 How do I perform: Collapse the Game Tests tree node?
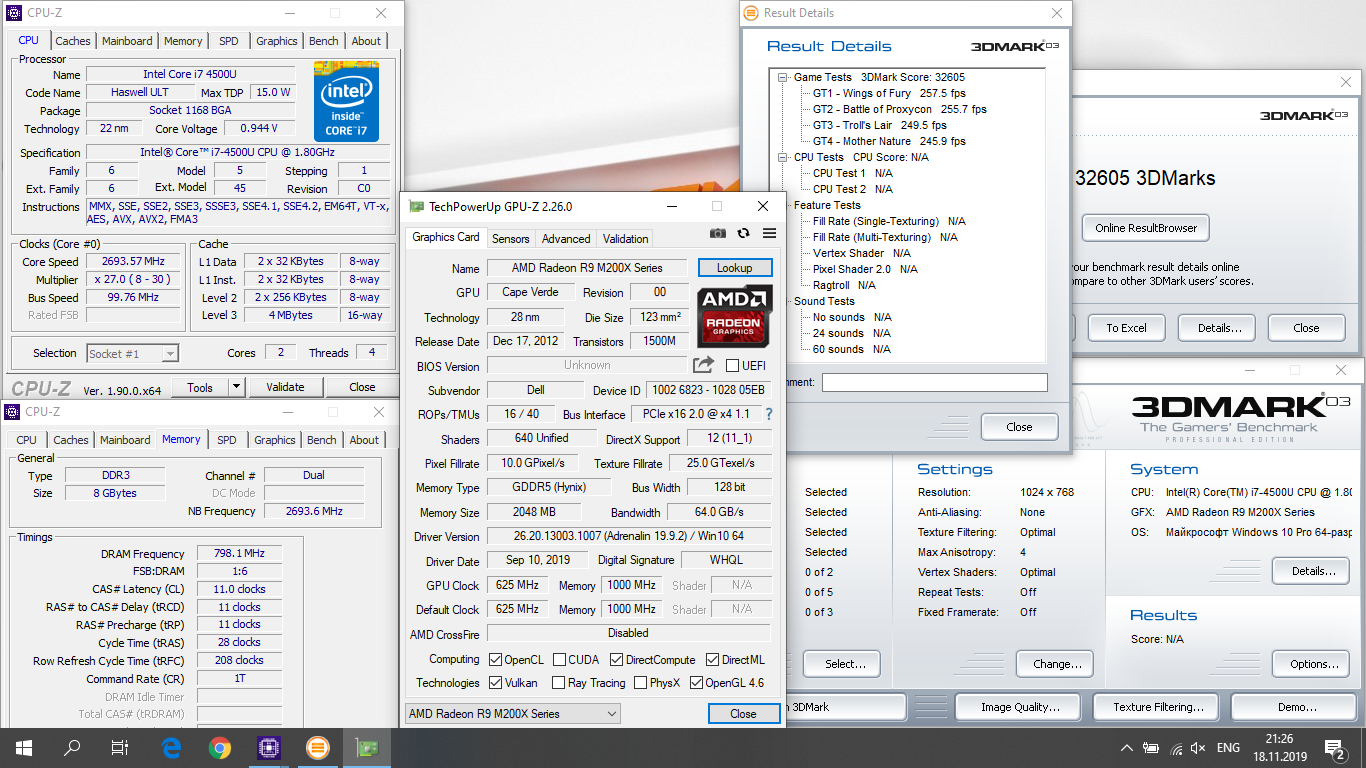[783, 77]
